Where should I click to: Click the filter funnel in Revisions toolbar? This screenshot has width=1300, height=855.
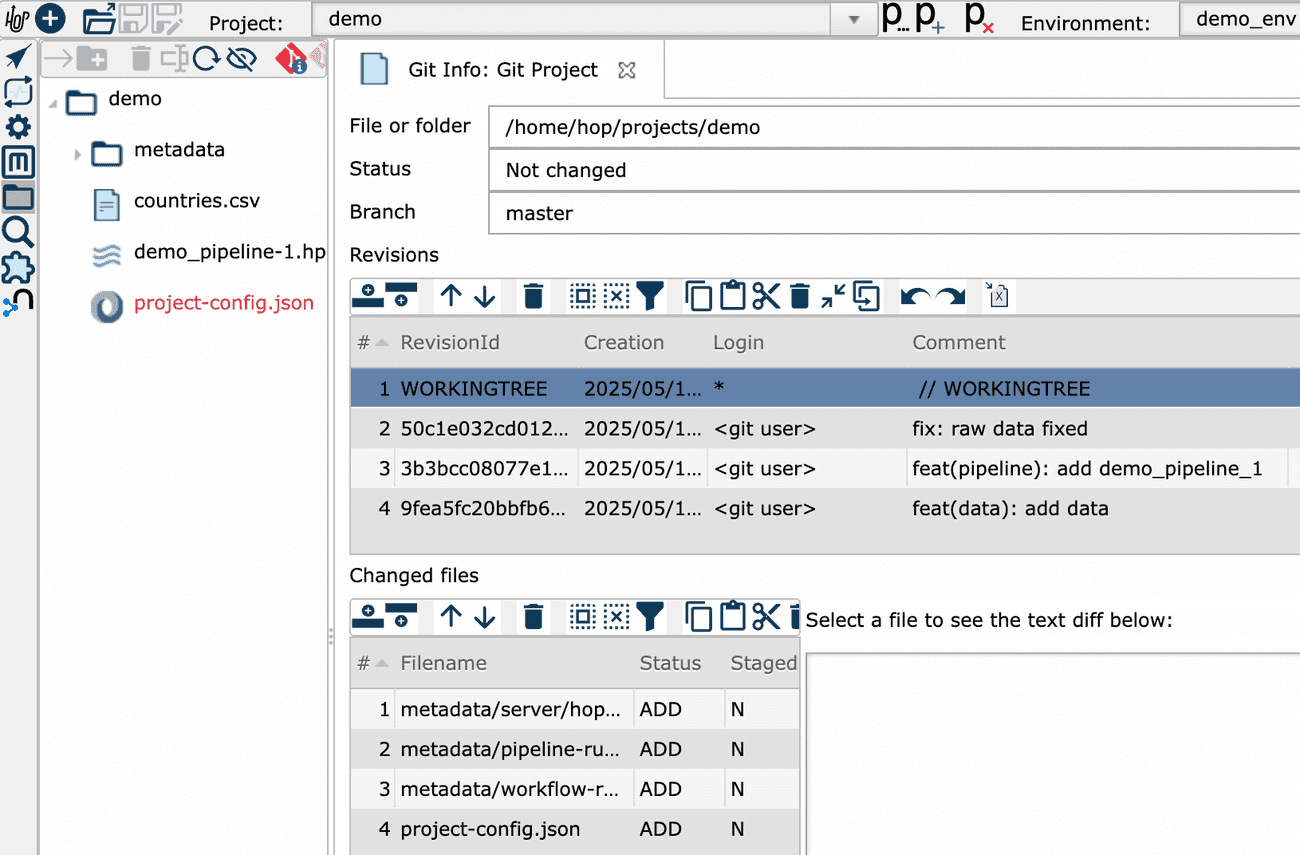[650, 295]
